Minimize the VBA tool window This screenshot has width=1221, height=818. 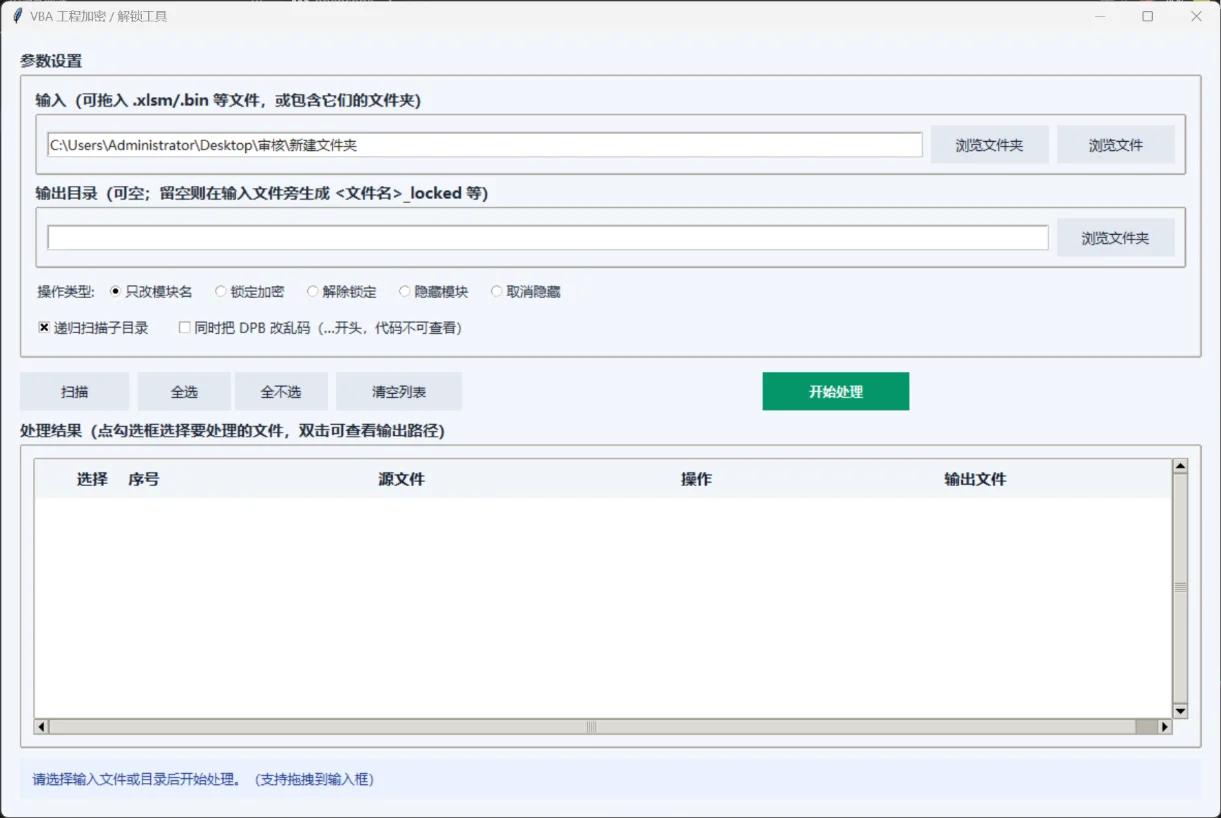point(1100,16)
